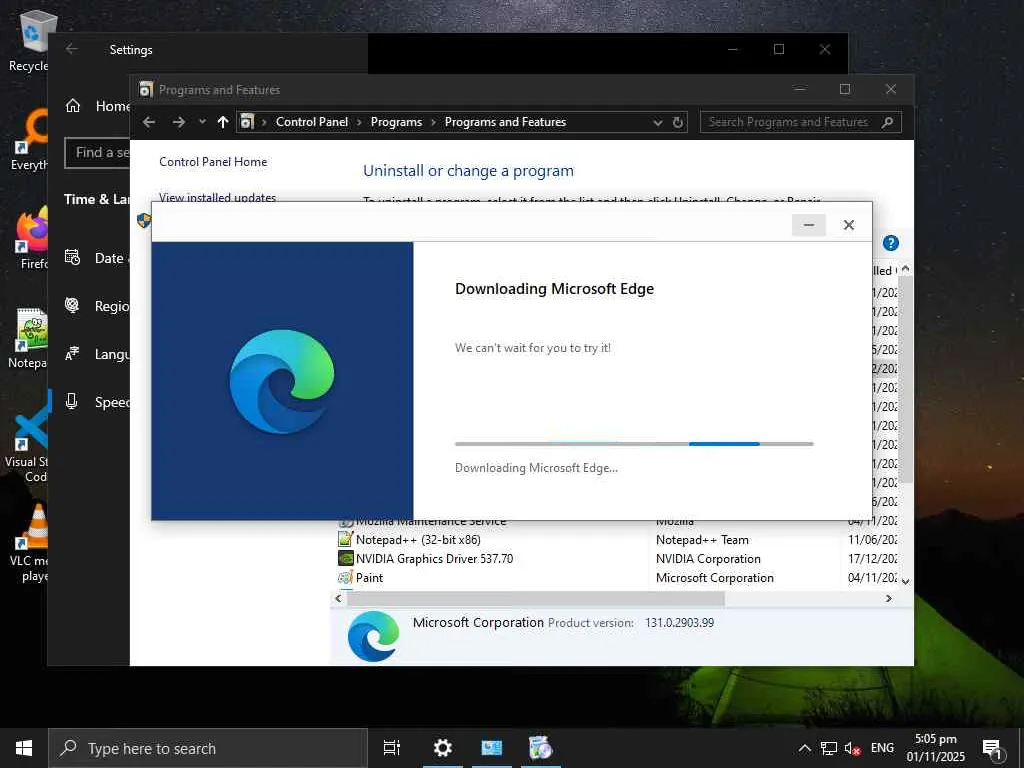This screenshot has height=768, width=1024.
Task: Click the Edge icon in details pane
Action: [373, 637]
